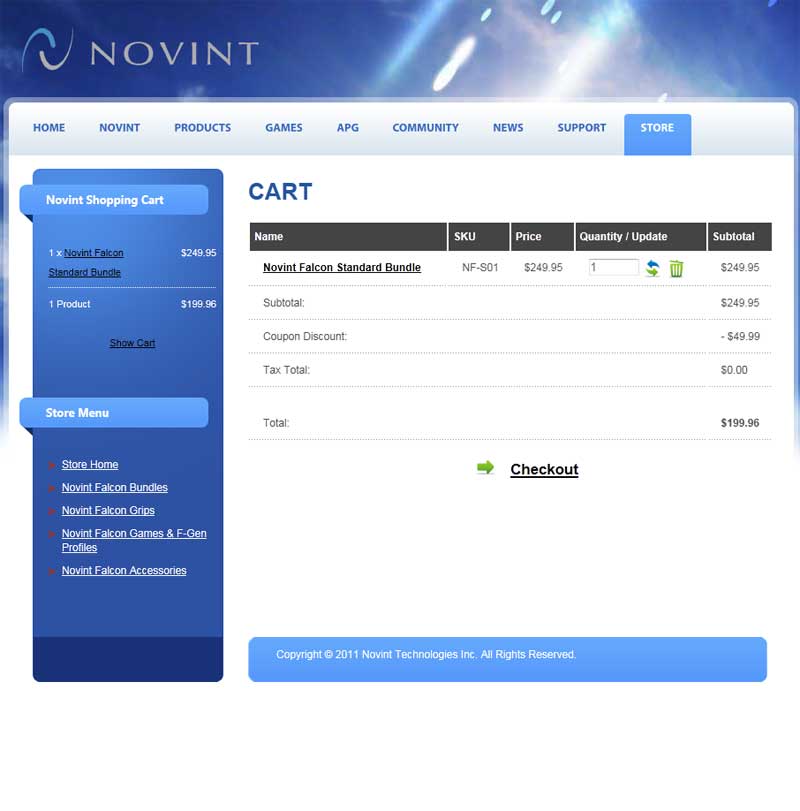Viewport: 800px width, 811px height.
Task: Click the Show Cart link
Action: pyautogui.click(x=132, y=343)
